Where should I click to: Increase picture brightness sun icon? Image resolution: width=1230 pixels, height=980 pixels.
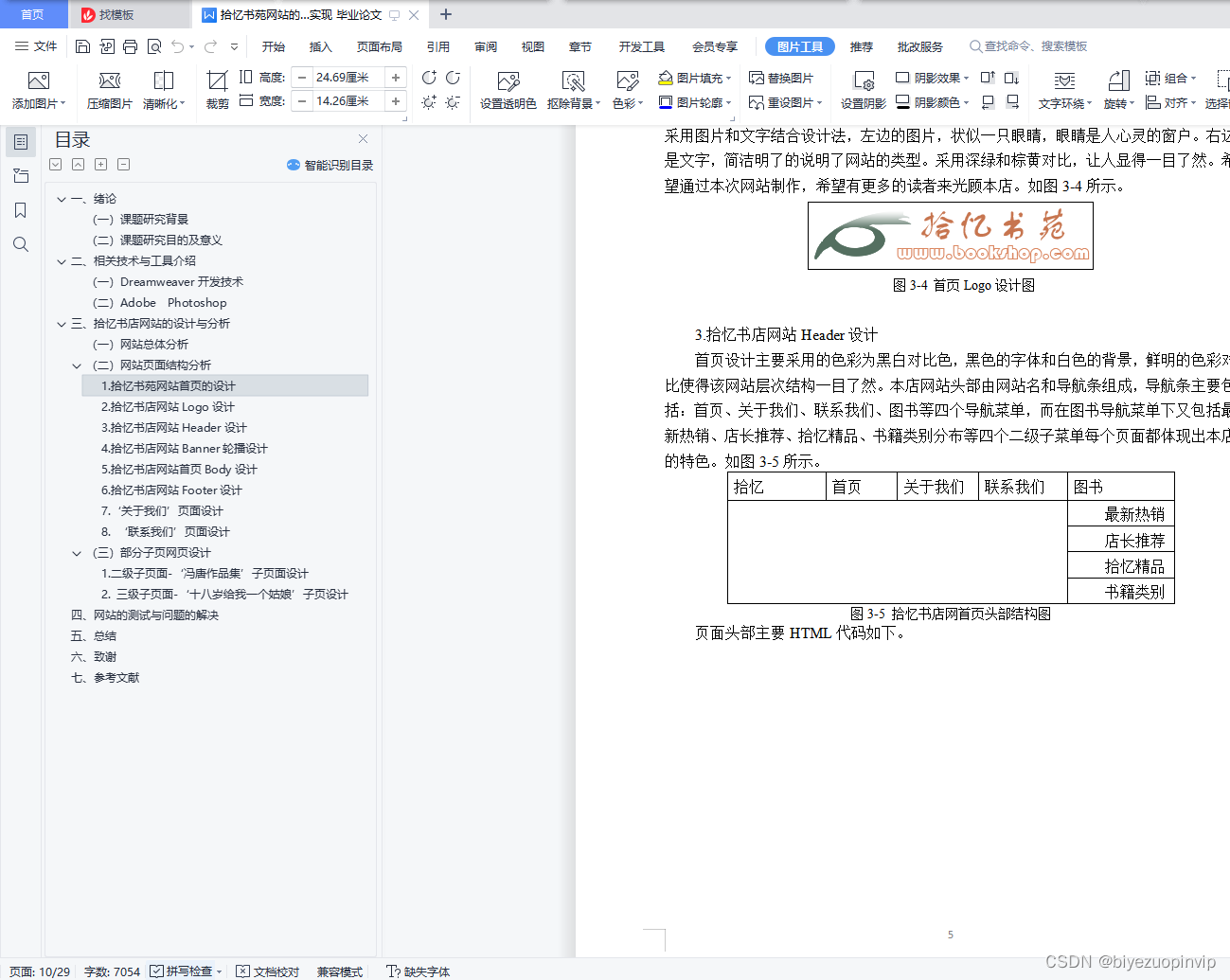[429, 101]
